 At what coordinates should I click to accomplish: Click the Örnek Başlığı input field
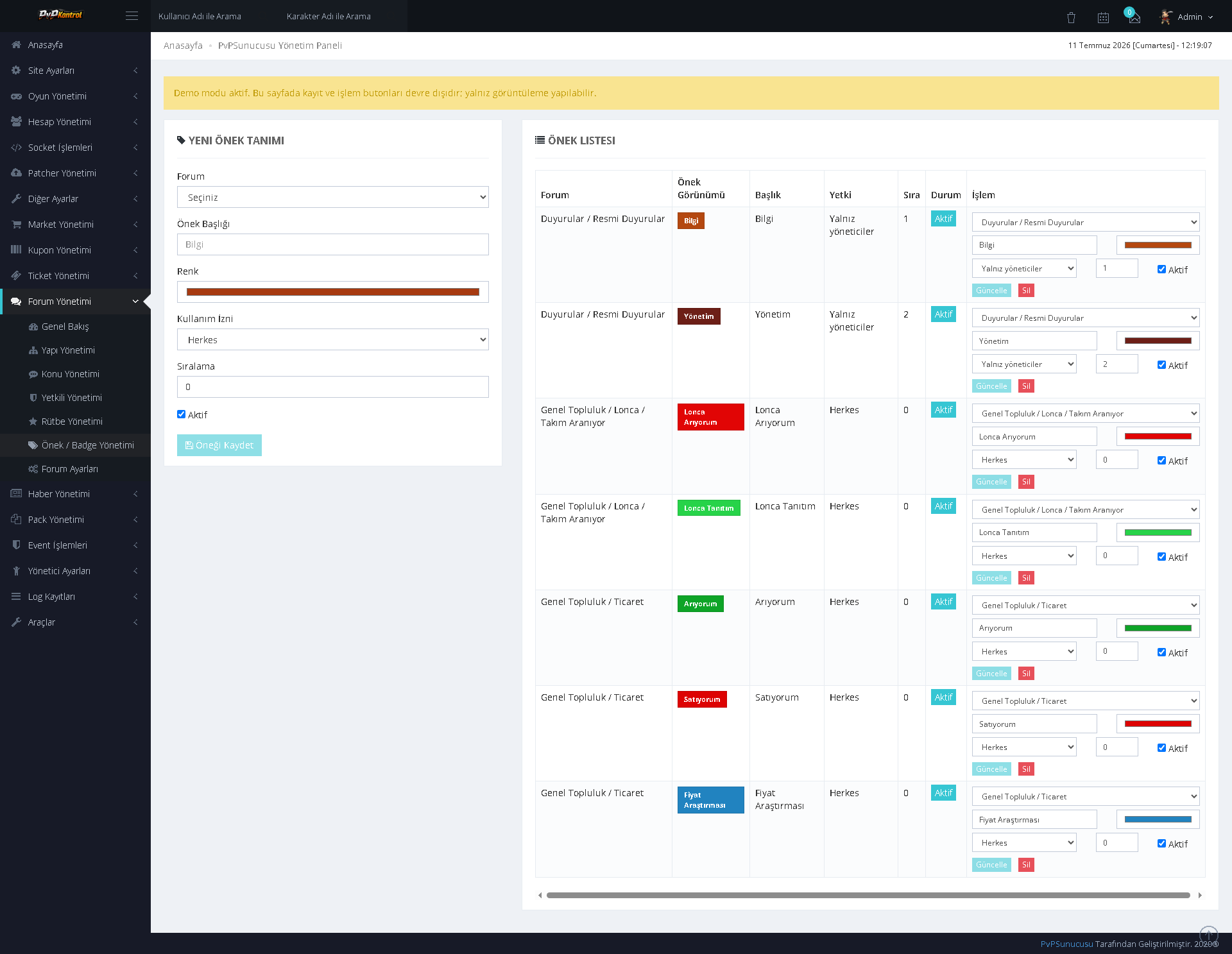point(332,245)
